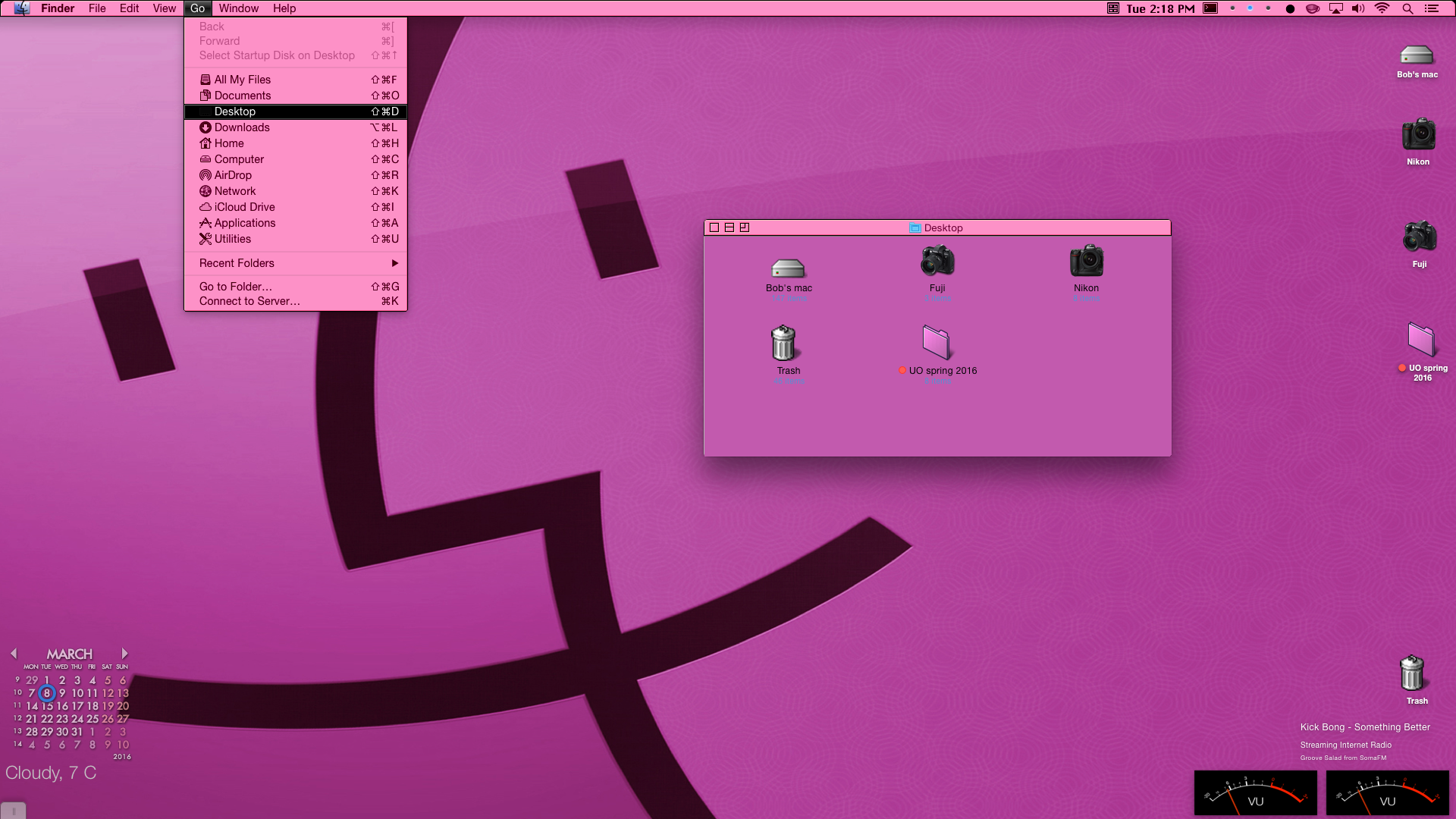Open the volume speaker icon in menu bar

(x=1358, y=8)
